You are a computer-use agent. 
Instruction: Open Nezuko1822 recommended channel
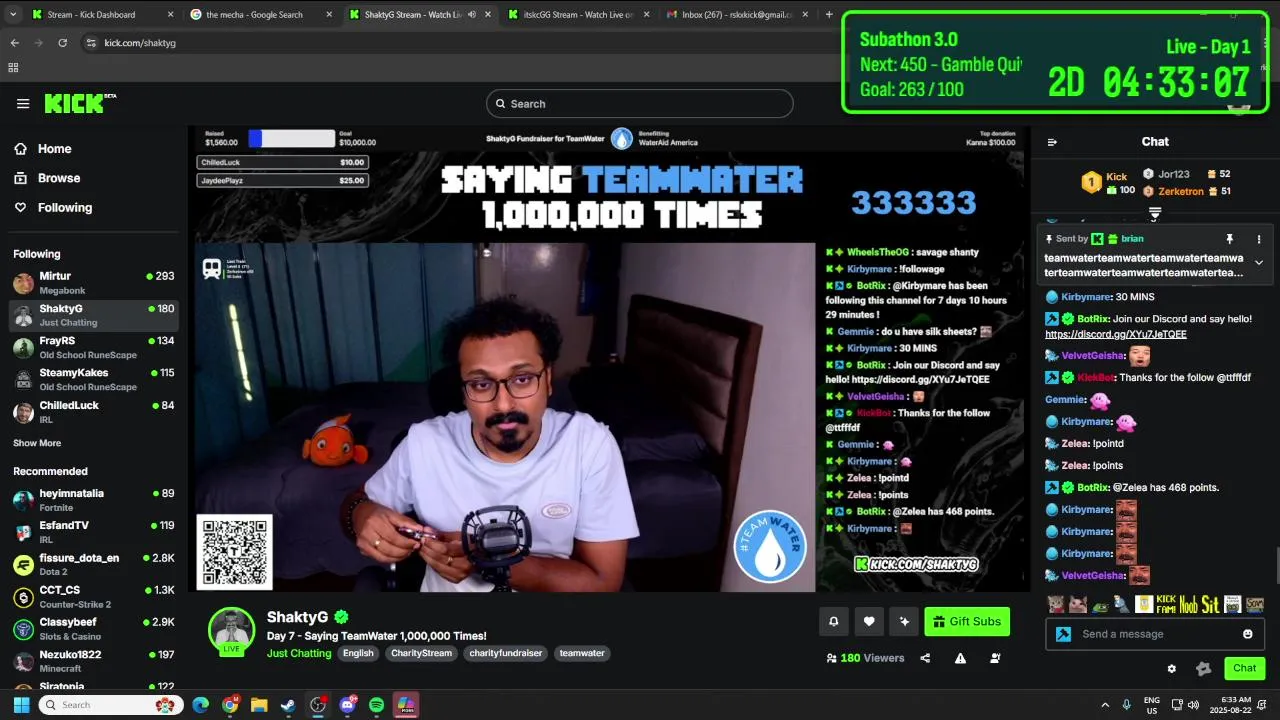(x=94, y=661)
